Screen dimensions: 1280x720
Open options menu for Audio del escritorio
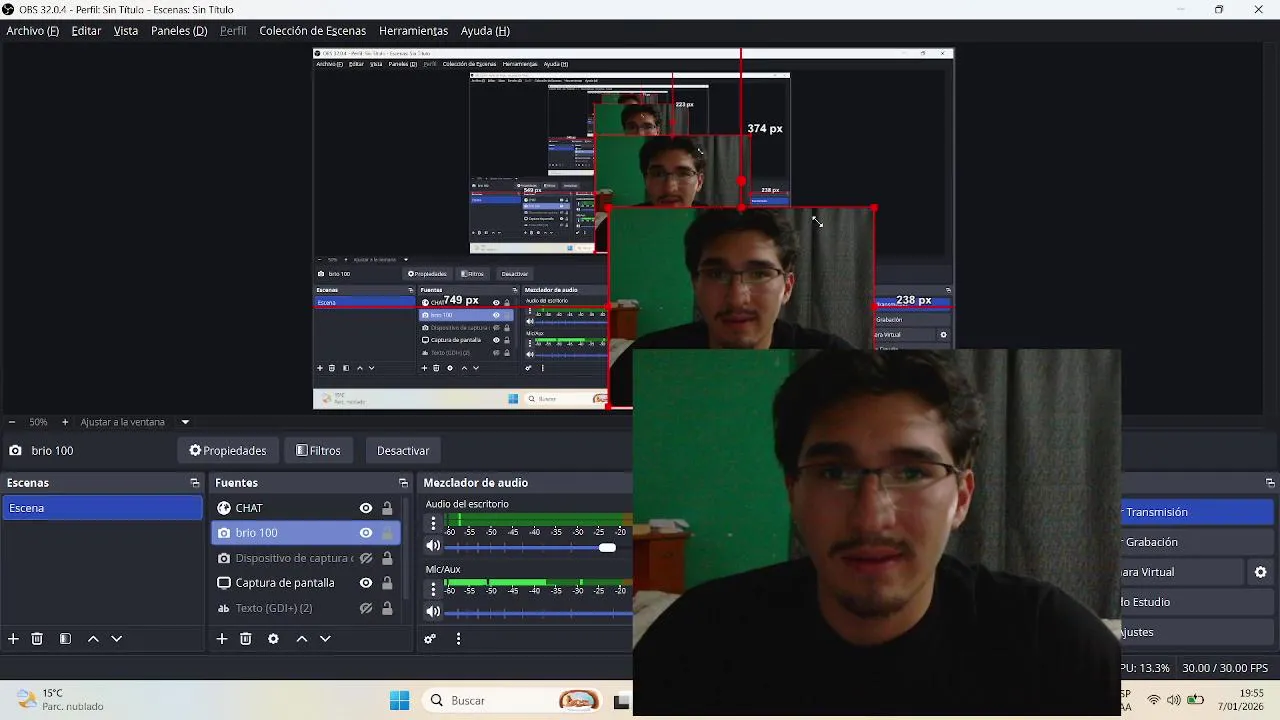(x=433, y=523)
